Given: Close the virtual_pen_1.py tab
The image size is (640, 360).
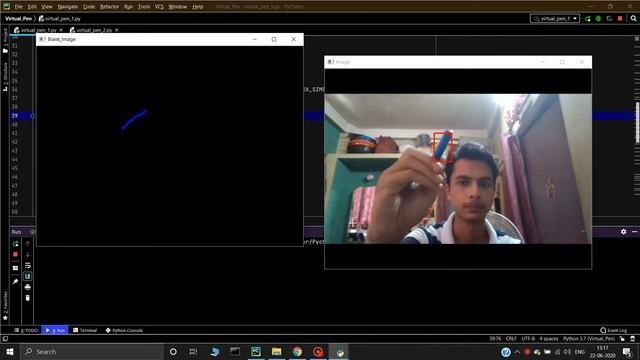Looking at the screenshot, I should 61,30.
